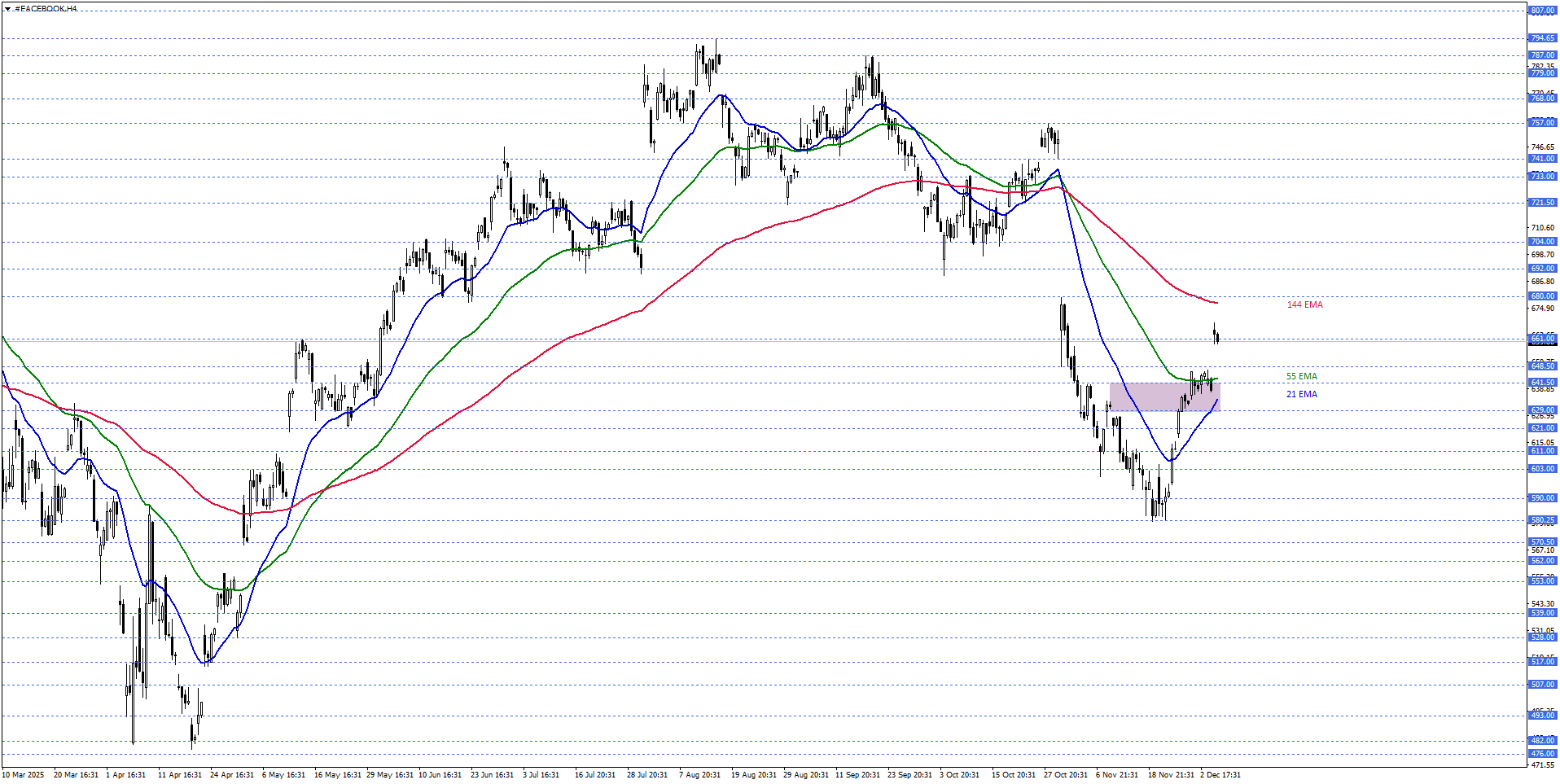Select the 144 EMA text label

pyautogui.click(x=1304, y=304)
